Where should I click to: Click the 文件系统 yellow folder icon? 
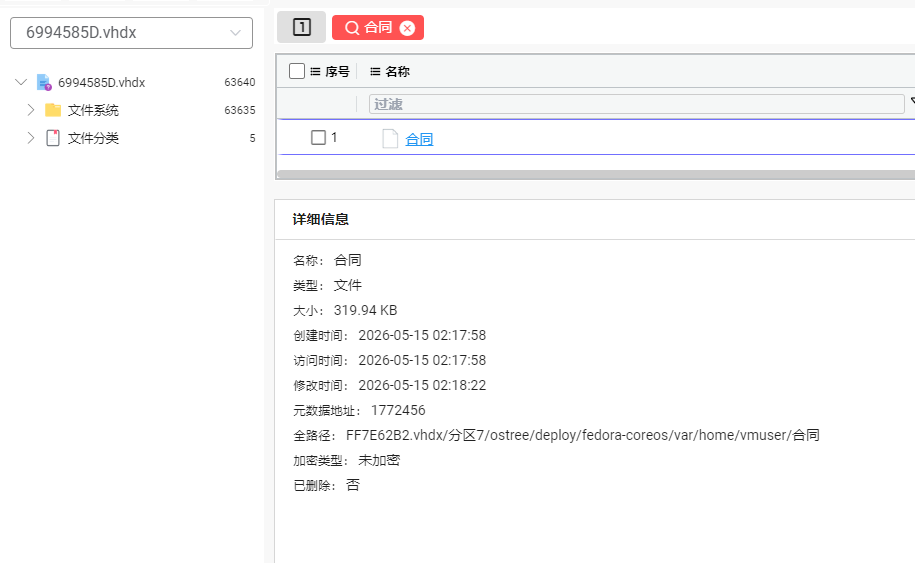[53, 110]
